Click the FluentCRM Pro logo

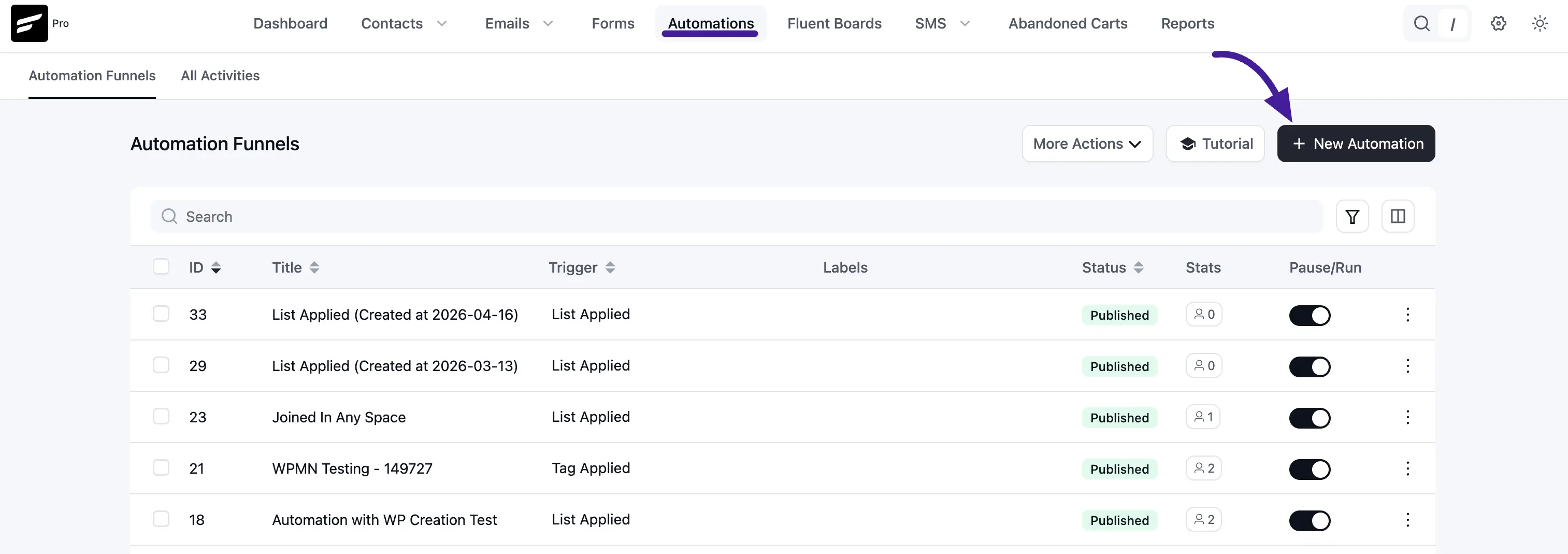(x=29, y=23)
